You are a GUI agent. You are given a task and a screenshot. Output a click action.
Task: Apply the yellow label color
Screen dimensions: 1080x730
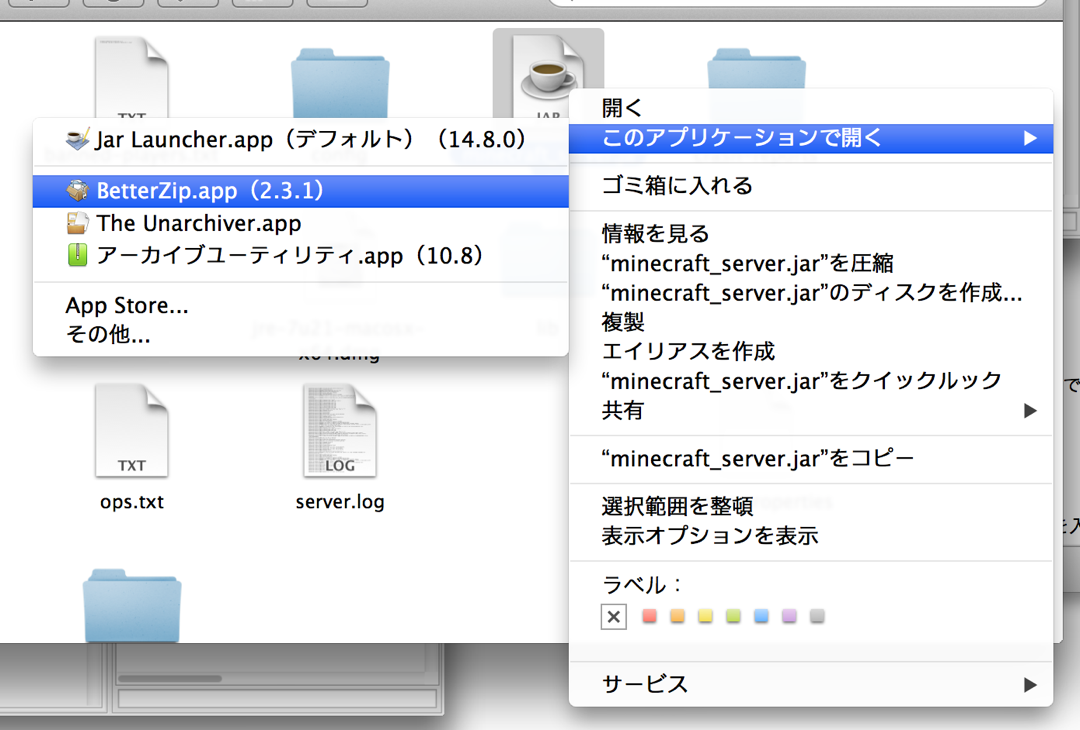(x=705, y=616)
